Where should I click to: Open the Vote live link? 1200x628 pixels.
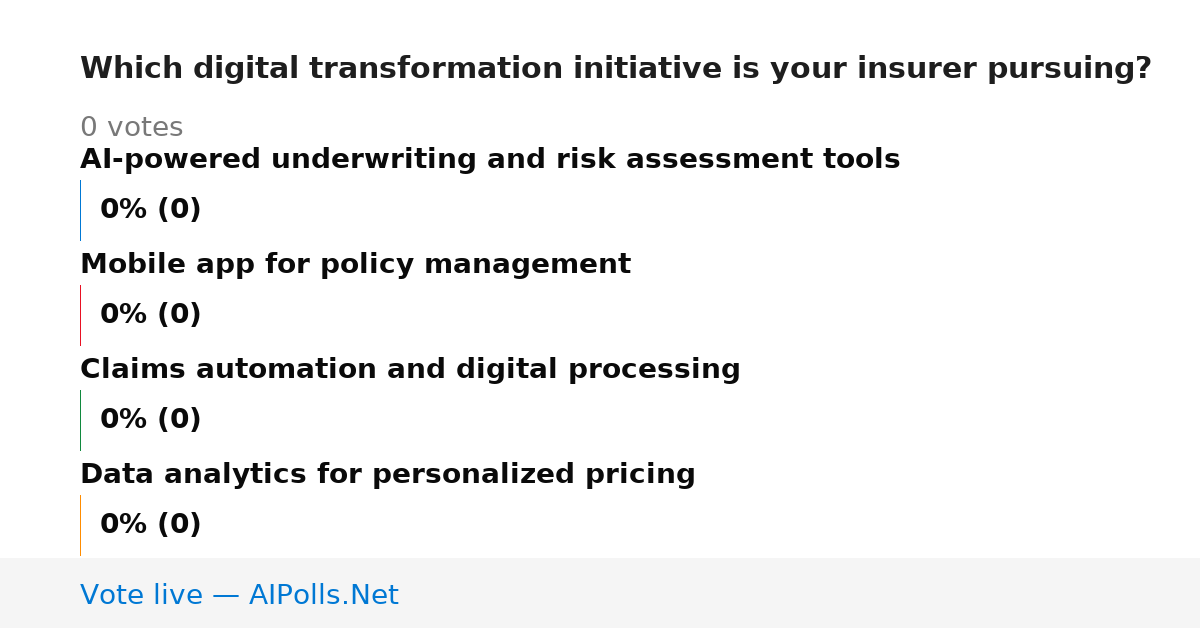coord(240,596)
